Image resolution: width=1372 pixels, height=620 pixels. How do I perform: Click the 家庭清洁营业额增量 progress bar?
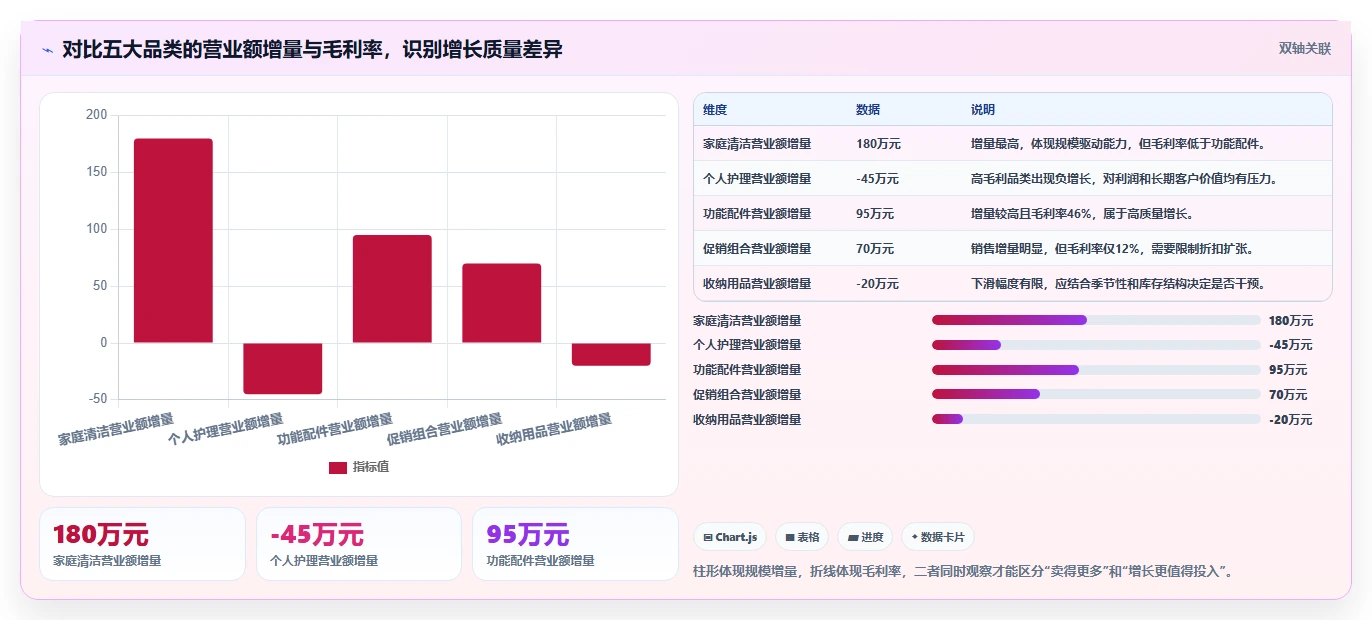1096,320
